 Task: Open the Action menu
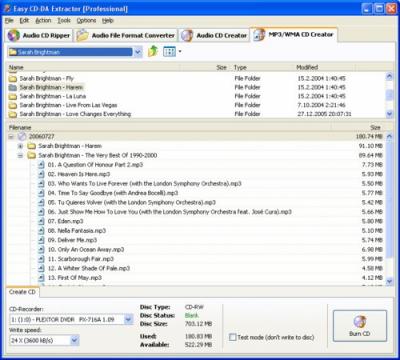(x=43, y=21)
